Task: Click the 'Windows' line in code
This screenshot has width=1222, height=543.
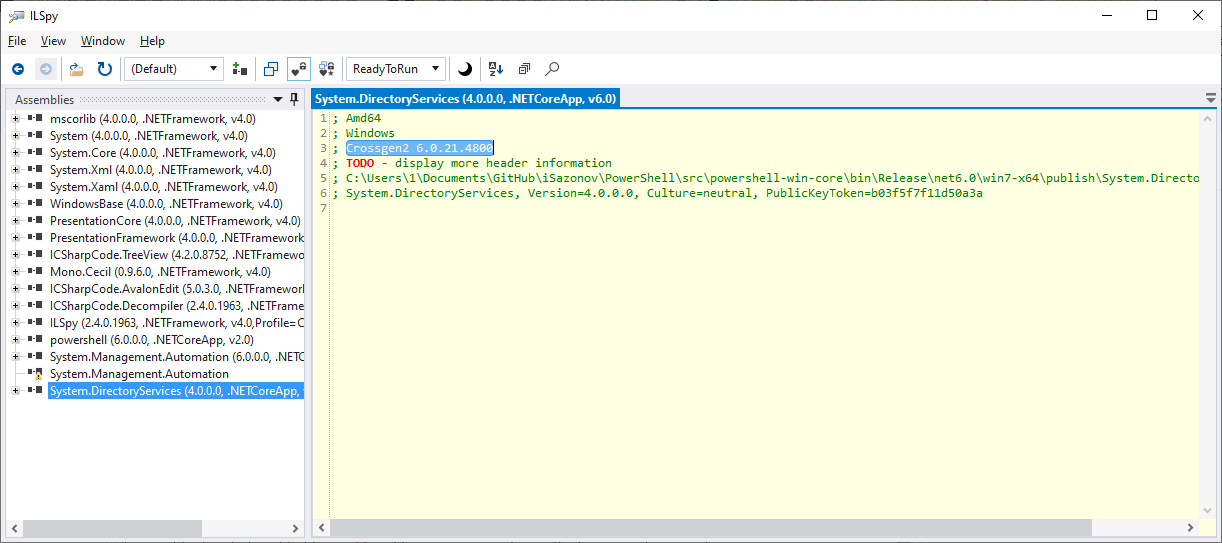Action: 370,133
